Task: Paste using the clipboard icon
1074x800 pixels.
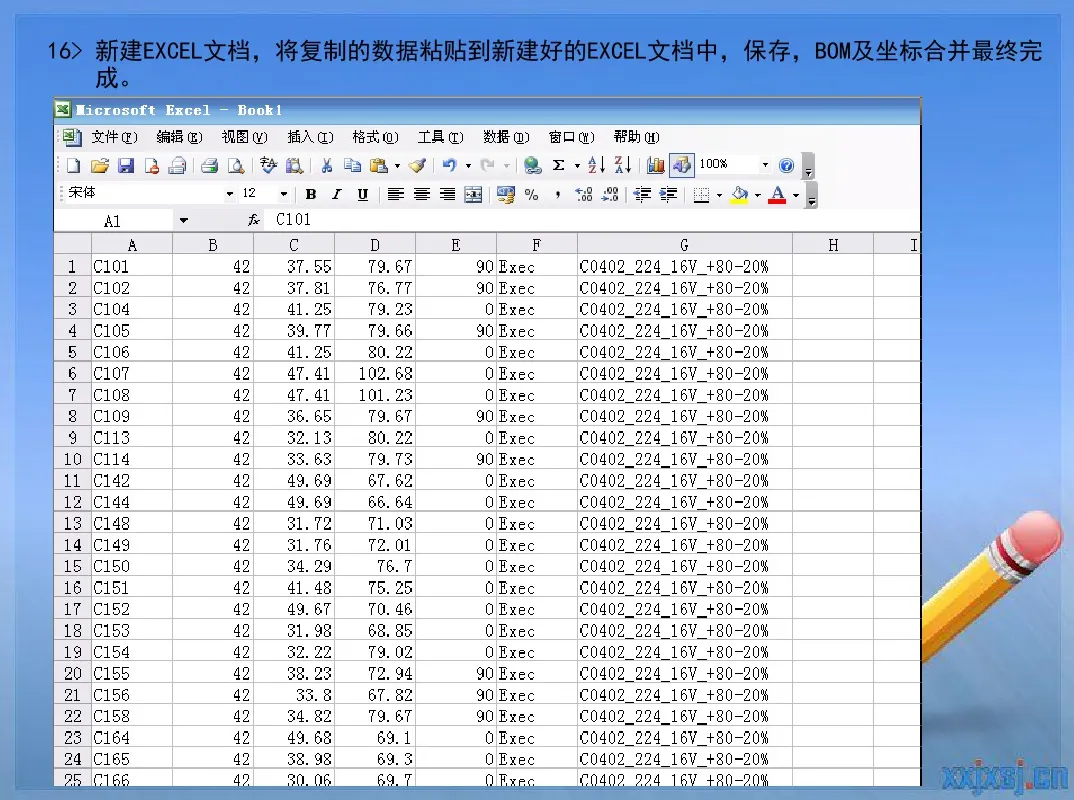Action: pos(378,165)
